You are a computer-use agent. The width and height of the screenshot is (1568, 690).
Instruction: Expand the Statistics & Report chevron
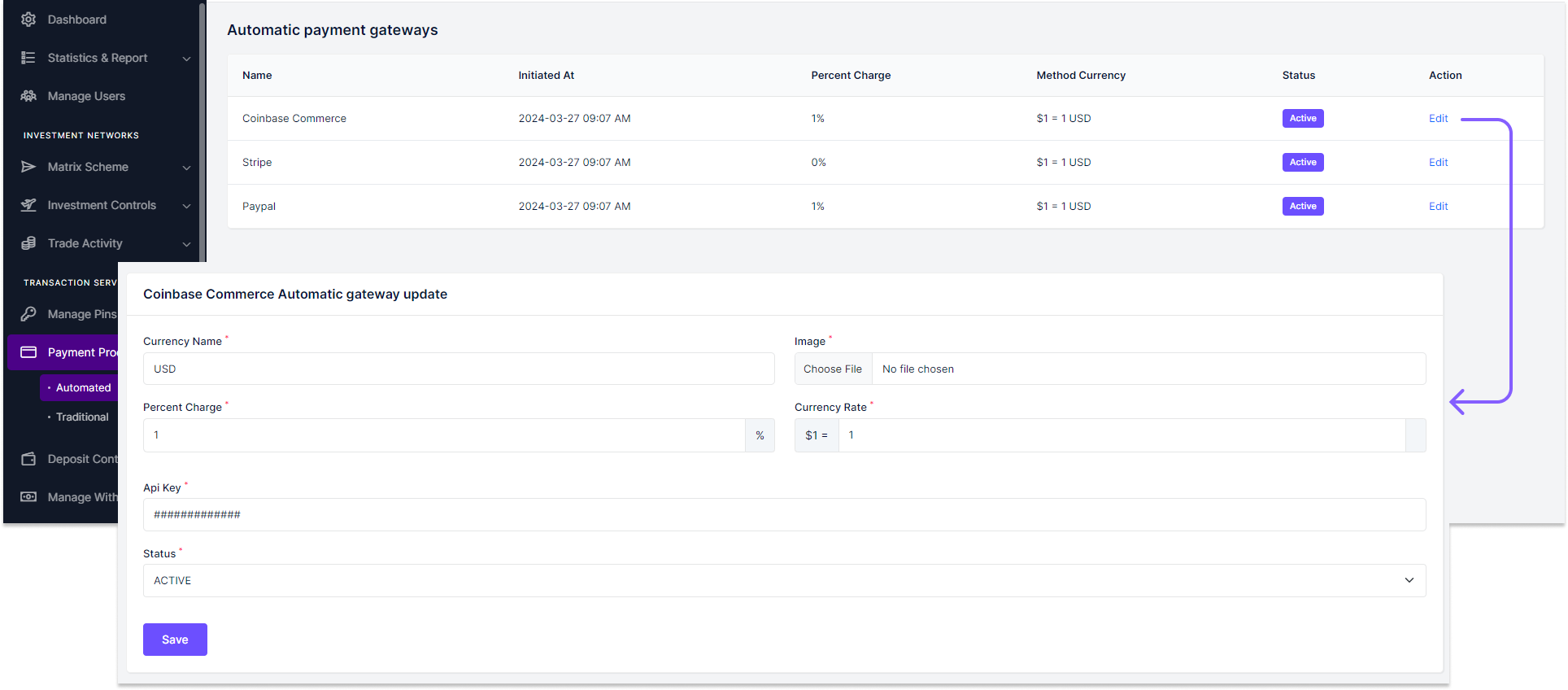pos(186,59)
